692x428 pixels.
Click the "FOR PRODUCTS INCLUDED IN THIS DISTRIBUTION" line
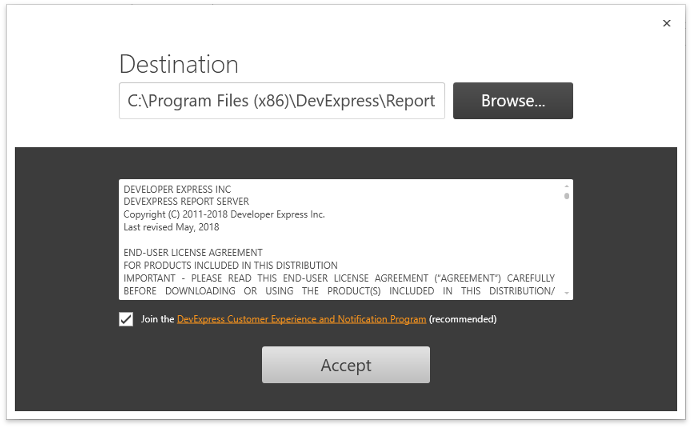click(230, 266)
